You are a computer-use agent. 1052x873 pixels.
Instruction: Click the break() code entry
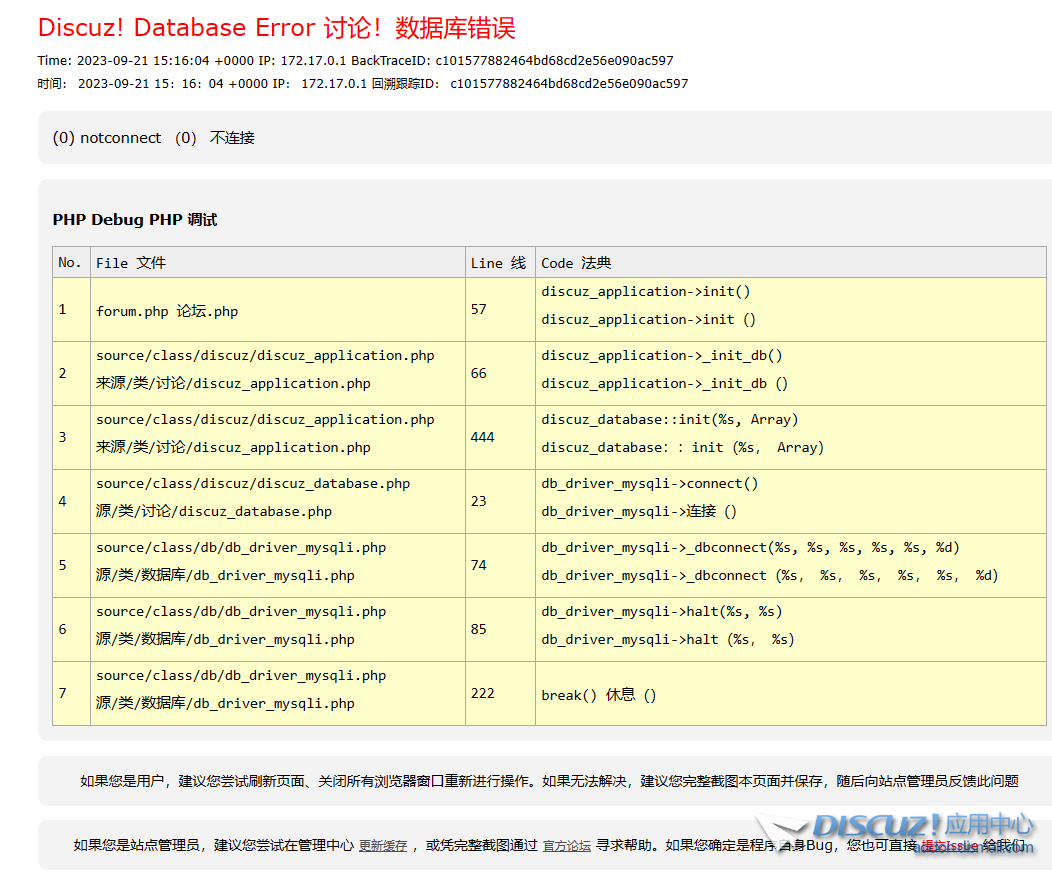click(x=599, y=695)
